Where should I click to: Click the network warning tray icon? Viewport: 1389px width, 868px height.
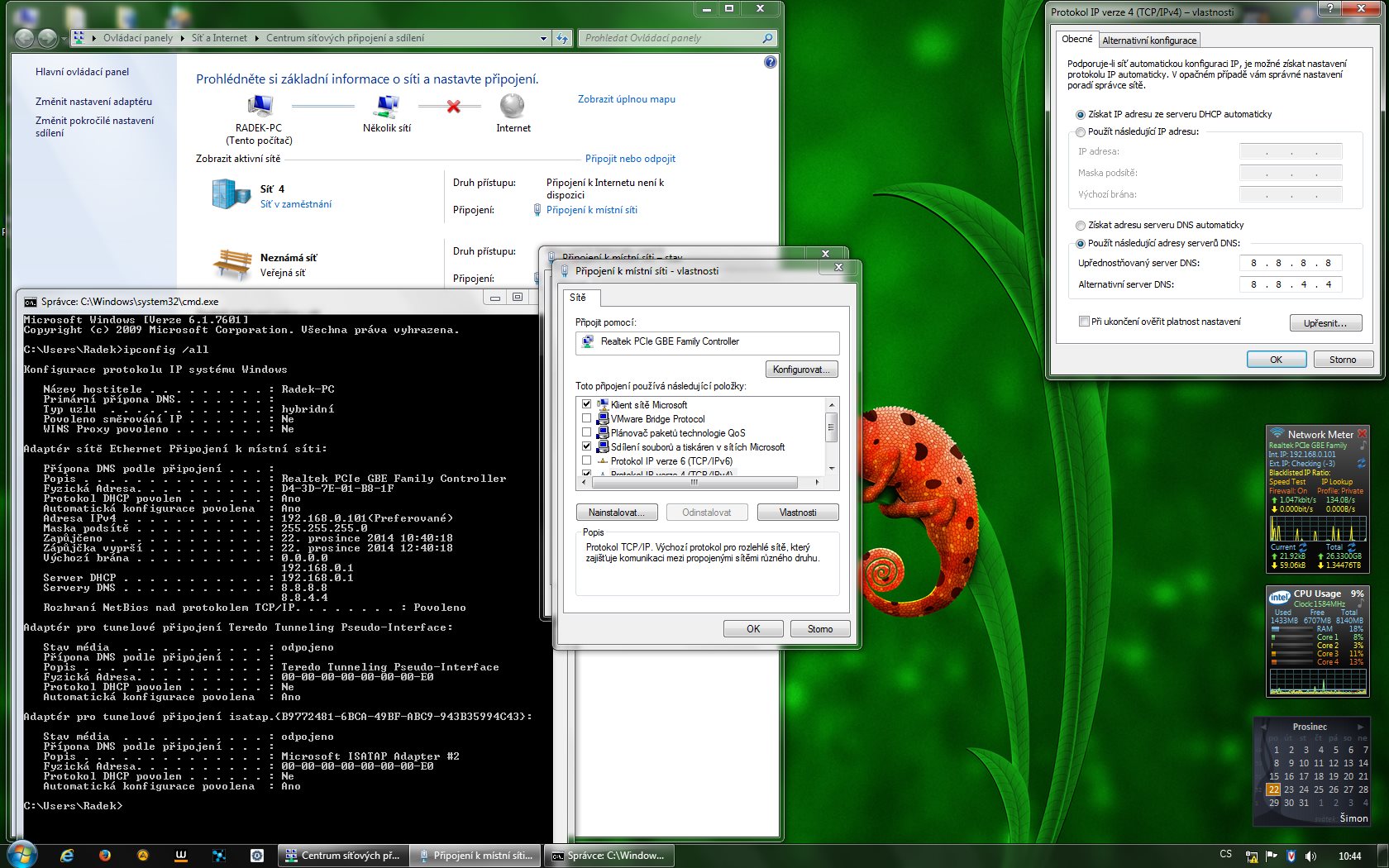pos(1252,856)
